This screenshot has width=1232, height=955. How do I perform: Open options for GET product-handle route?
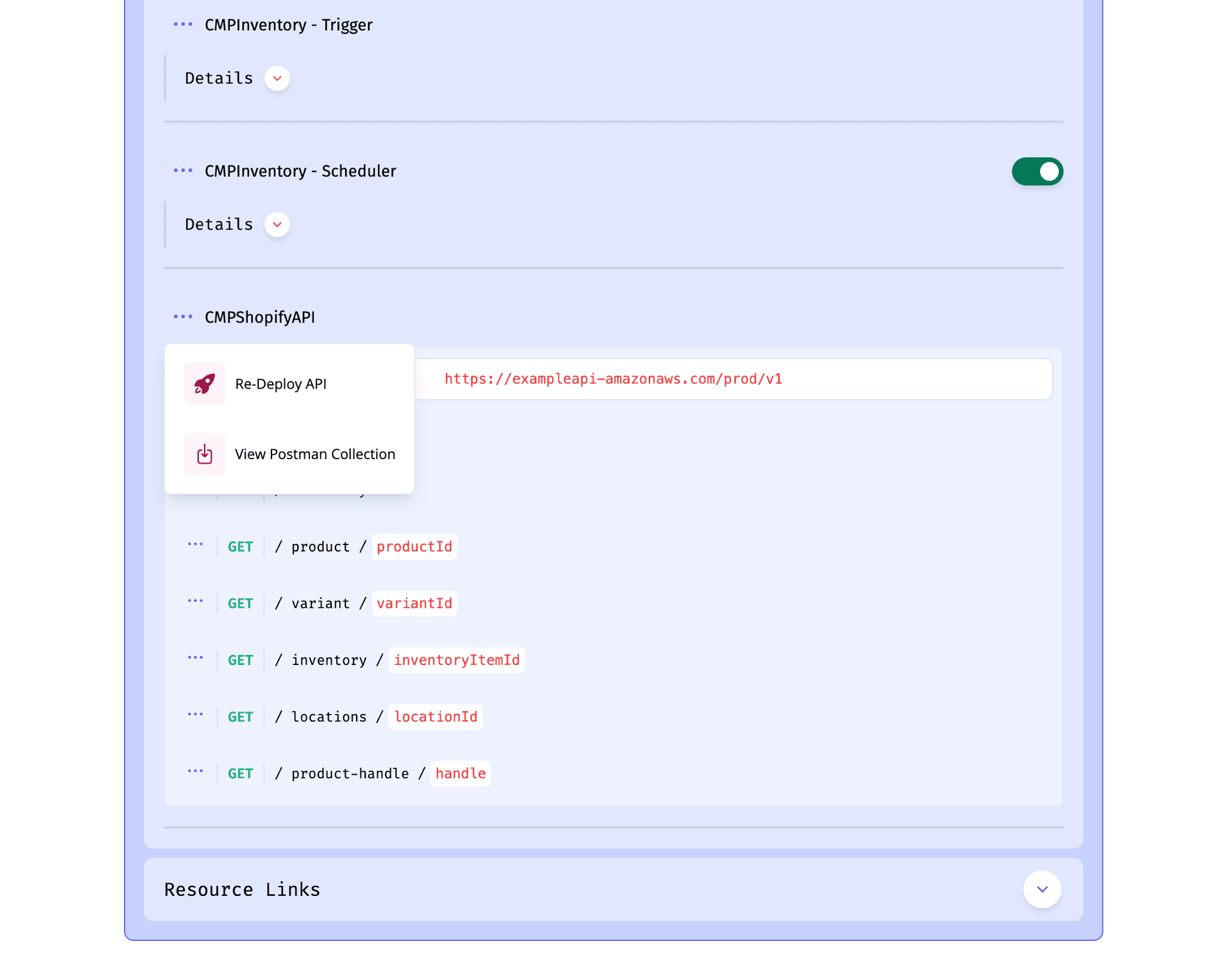tap(196, 771)
